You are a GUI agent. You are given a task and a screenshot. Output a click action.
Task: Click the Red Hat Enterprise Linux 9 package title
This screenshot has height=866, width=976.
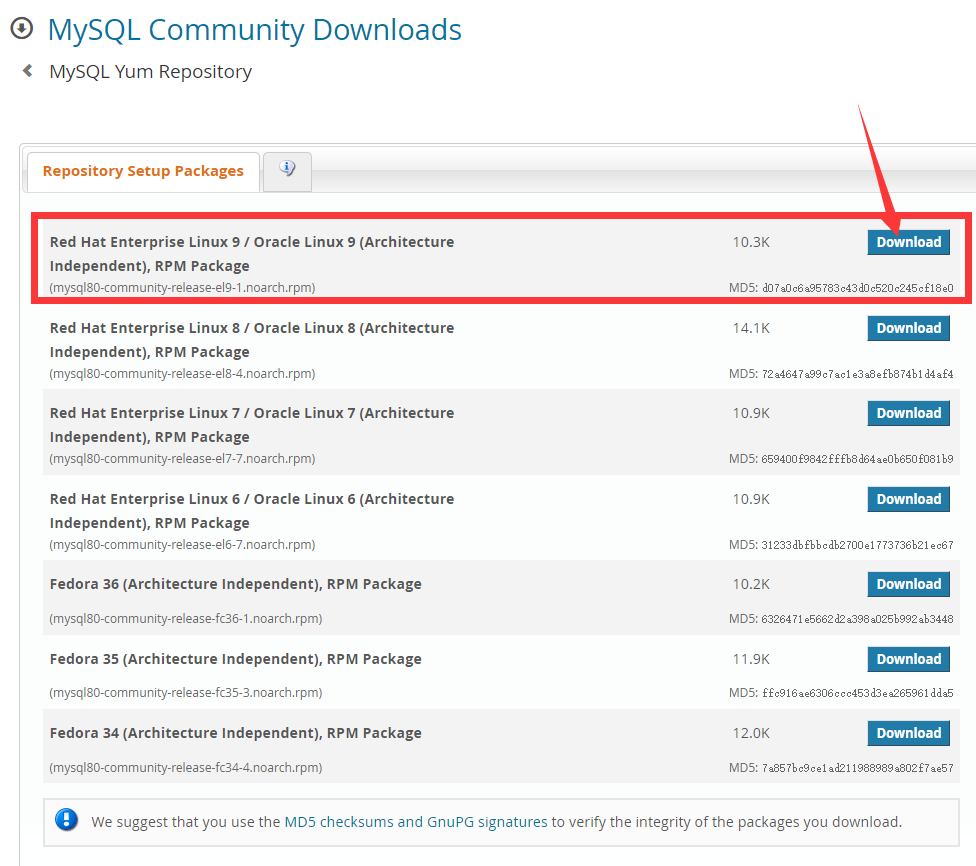[x=251, y=253]
